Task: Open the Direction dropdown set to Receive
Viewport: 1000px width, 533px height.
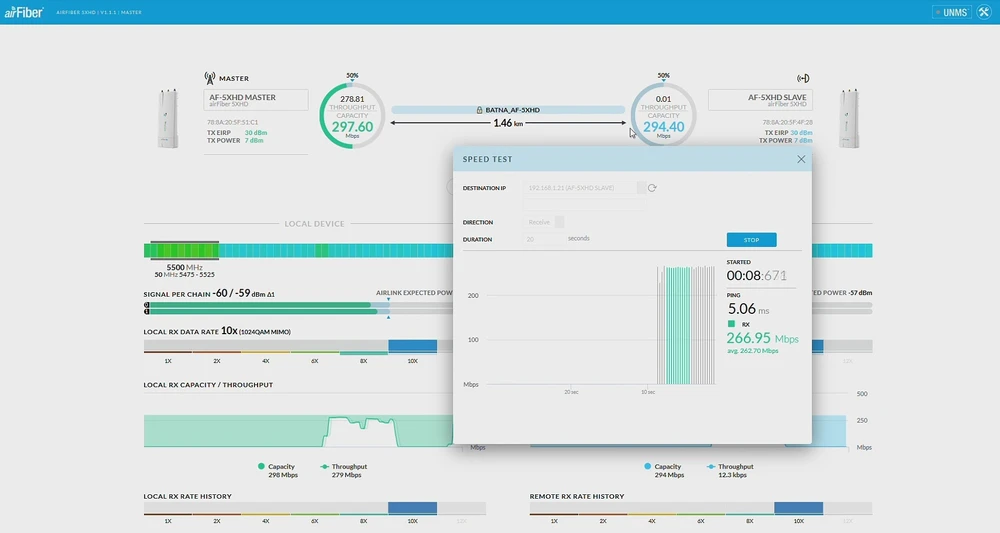Action: 559,222
